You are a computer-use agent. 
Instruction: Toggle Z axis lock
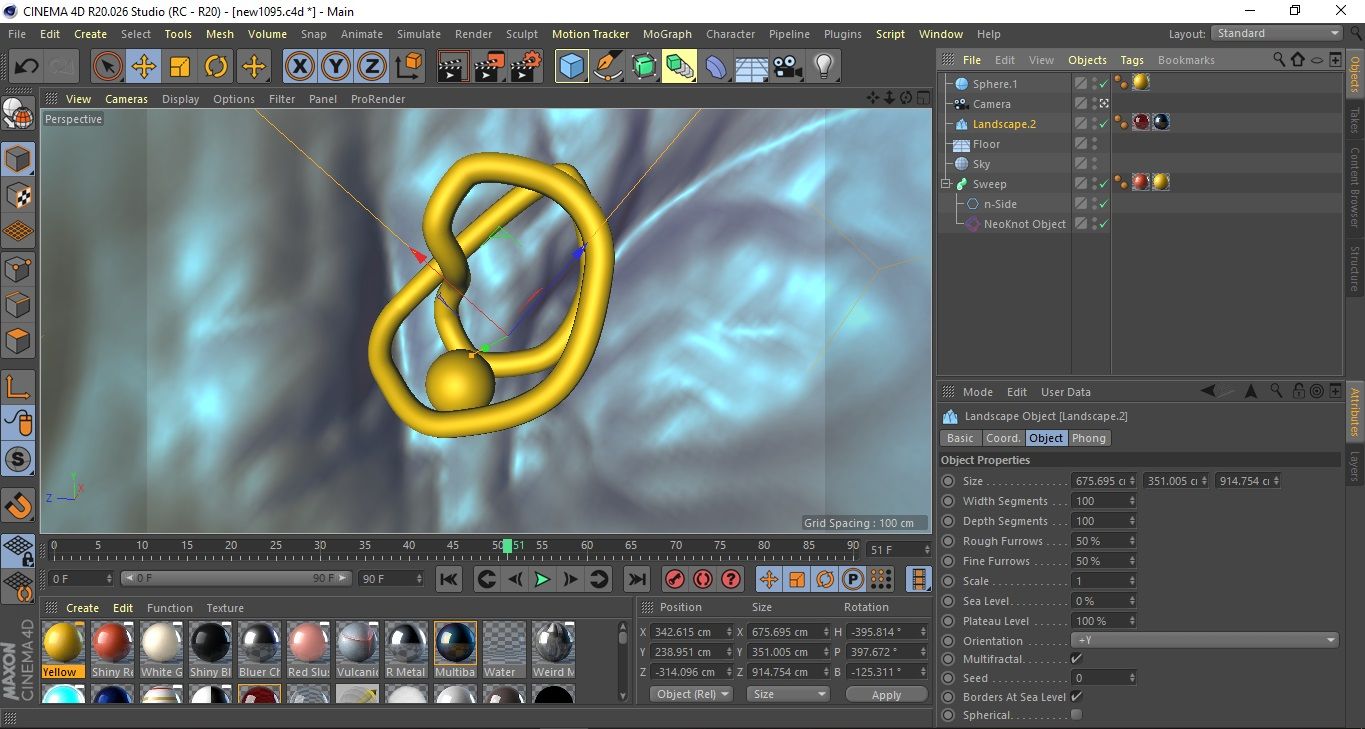click(x=372, y=67)
